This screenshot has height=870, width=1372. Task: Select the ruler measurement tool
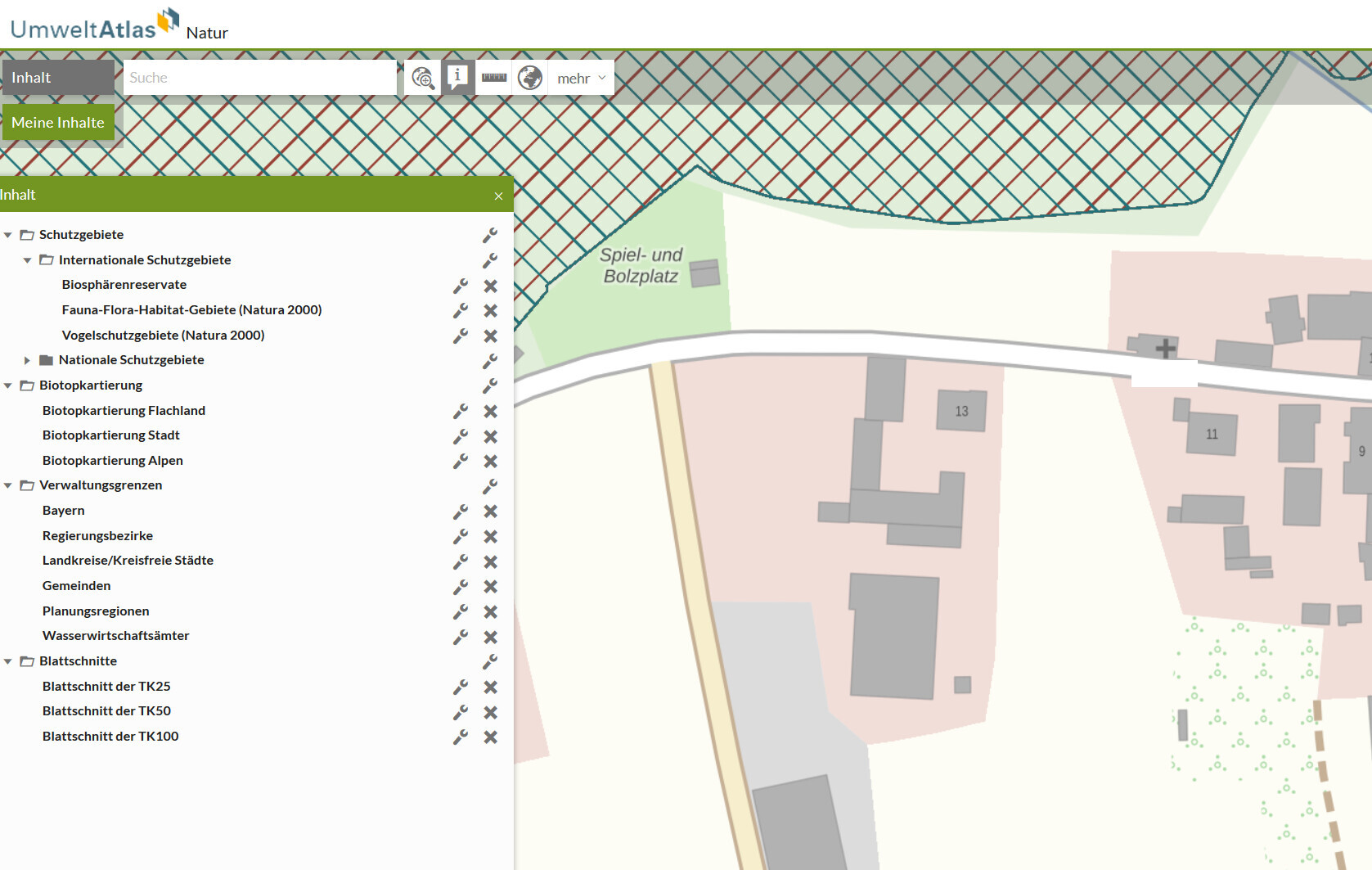click(x=494, y=78)
